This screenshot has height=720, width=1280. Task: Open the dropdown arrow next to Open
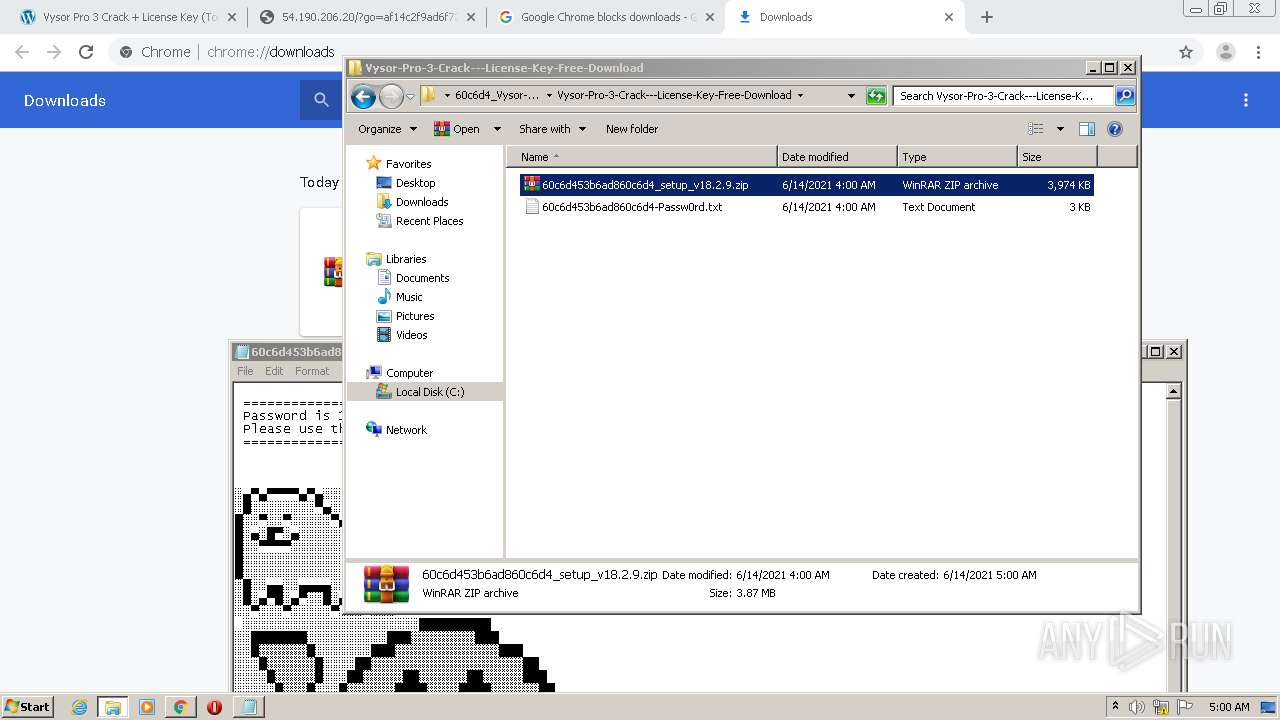coord(497,129)
